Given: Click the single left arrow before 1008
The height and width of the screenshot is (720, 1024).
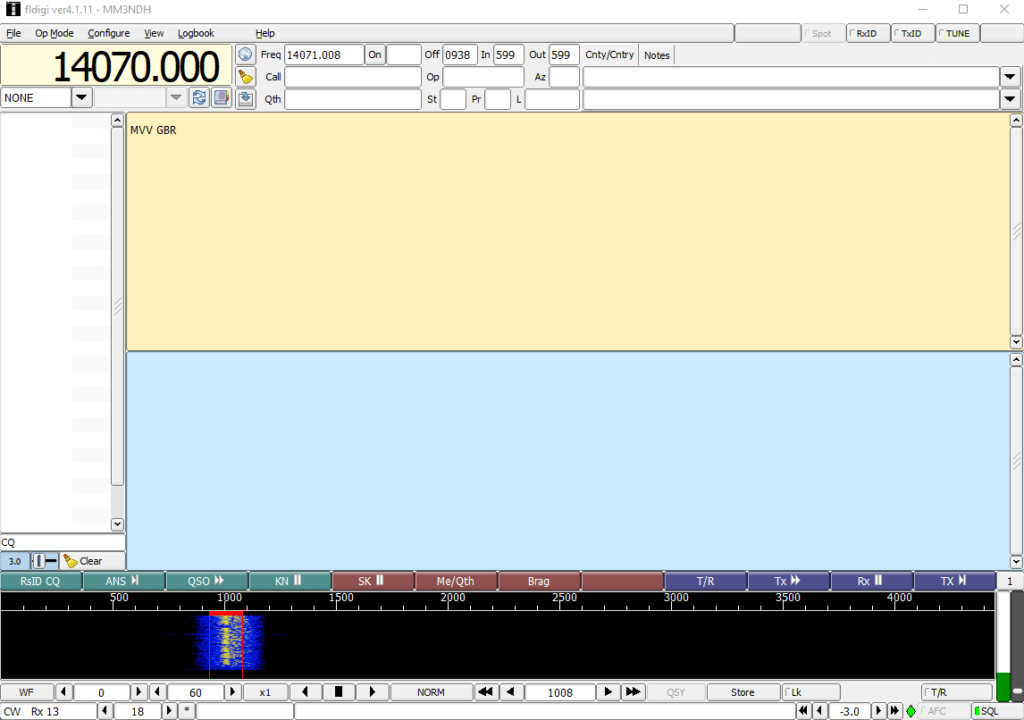Looking at the screenshot, I should (511, 692).
